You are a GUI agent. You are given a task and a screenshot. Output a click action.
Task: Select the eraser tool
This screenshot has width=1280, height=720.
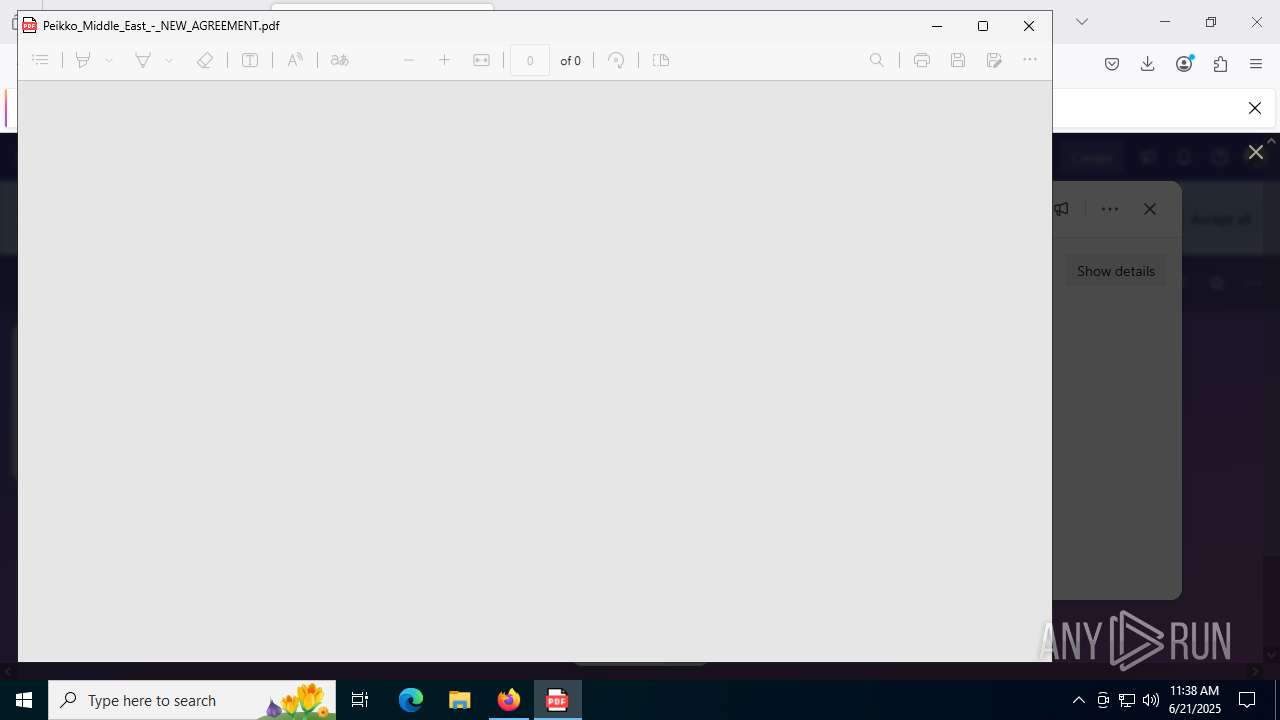(205, 60)
